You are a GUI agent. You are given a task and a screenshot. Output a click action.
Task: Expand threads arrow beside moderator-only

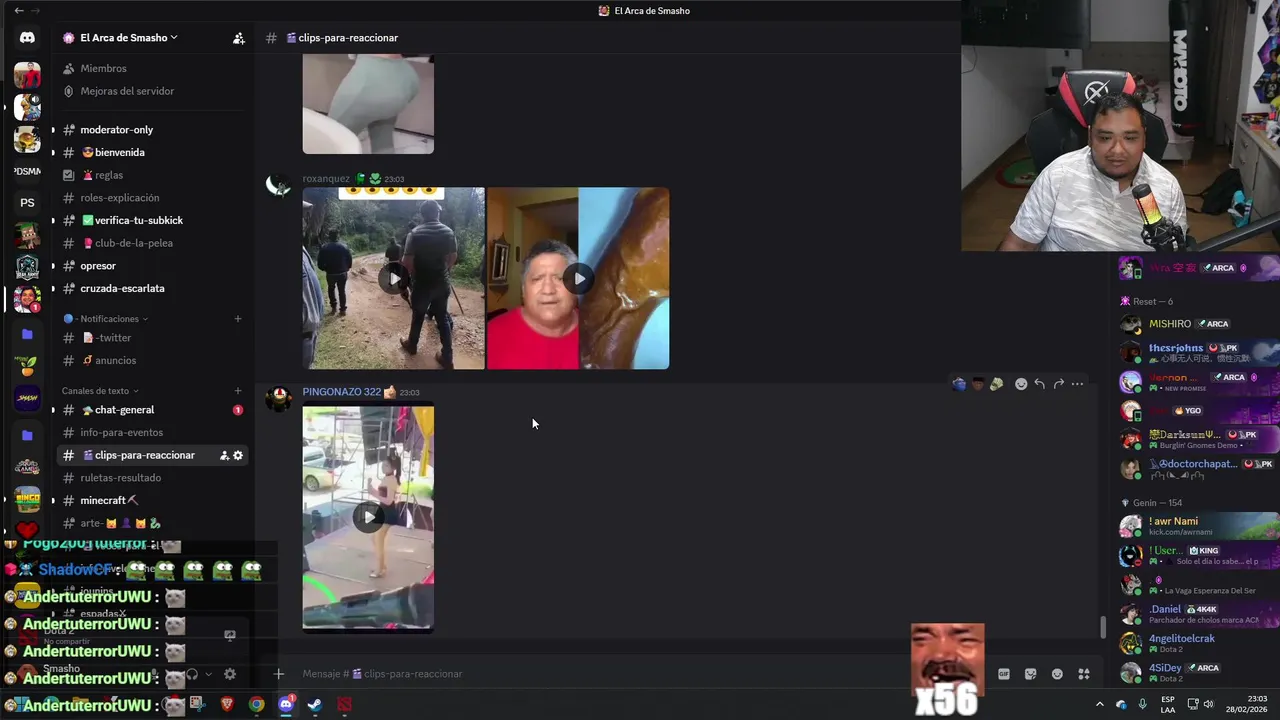click(x=53, y=130)
